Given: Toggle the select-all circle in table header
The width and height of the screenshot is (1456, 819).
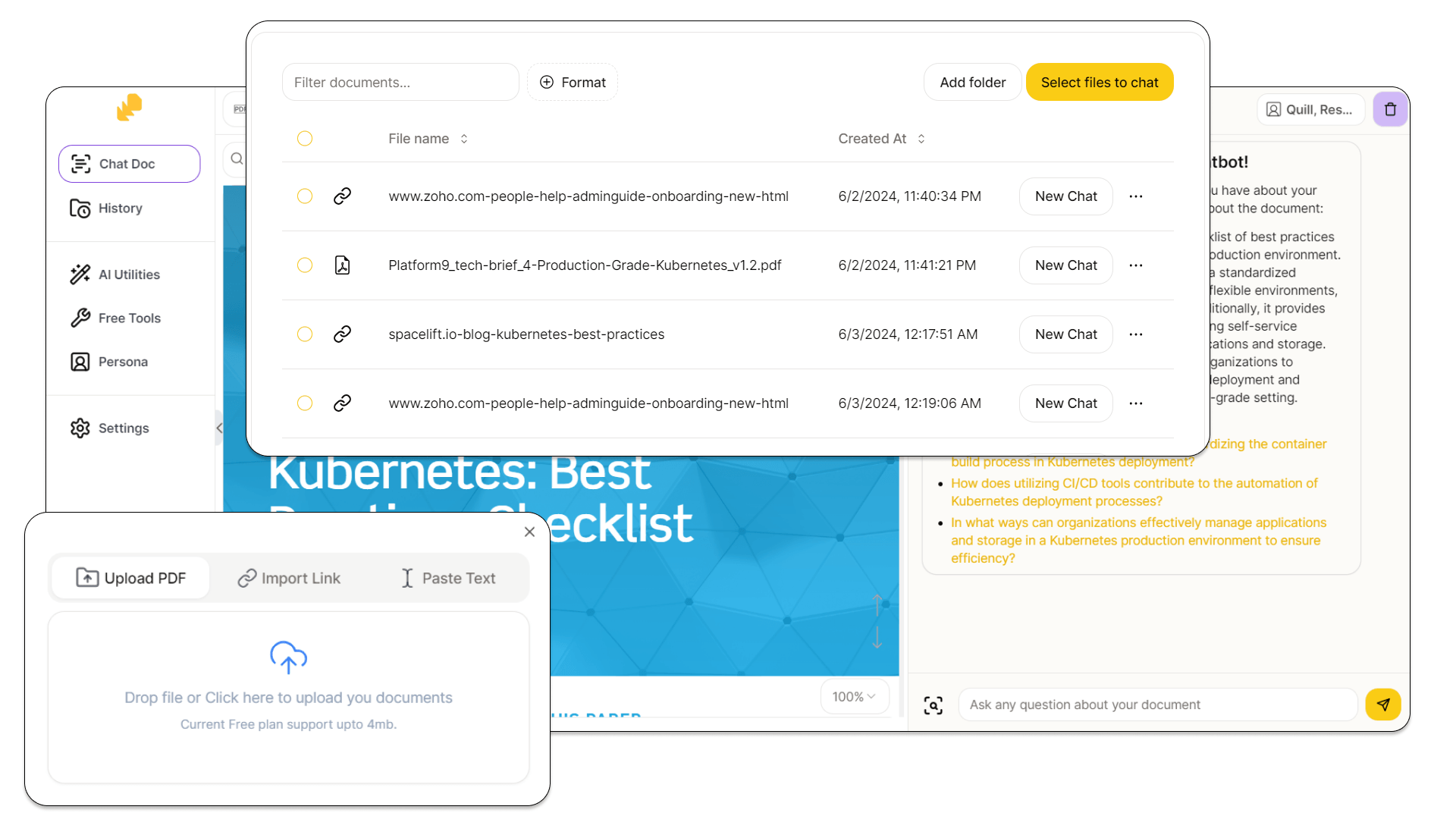Looking at the screenshot, I should click(305, 139).
